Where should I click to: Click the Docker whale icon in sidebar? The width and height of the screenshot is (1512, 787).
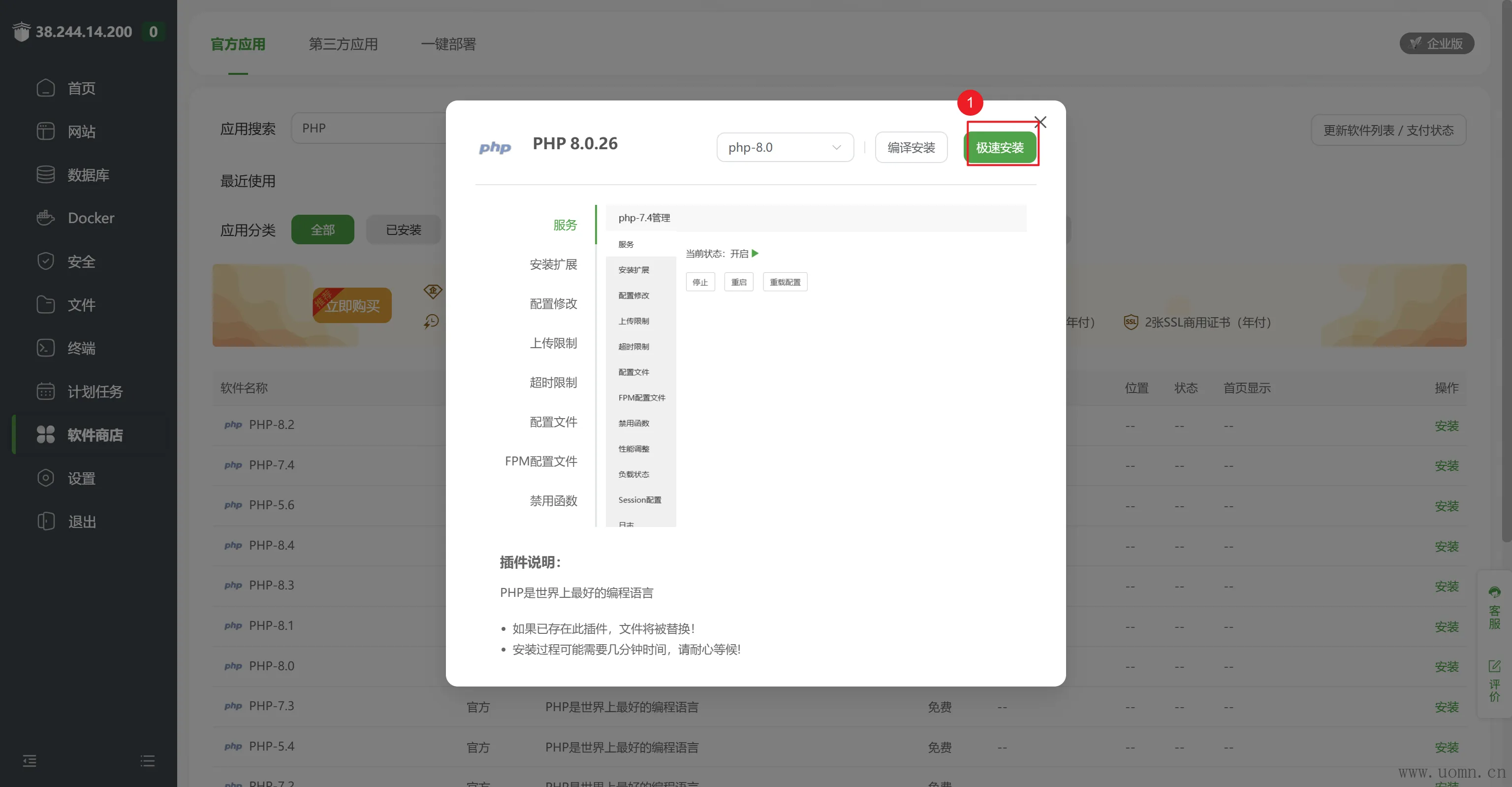(45, 218)
